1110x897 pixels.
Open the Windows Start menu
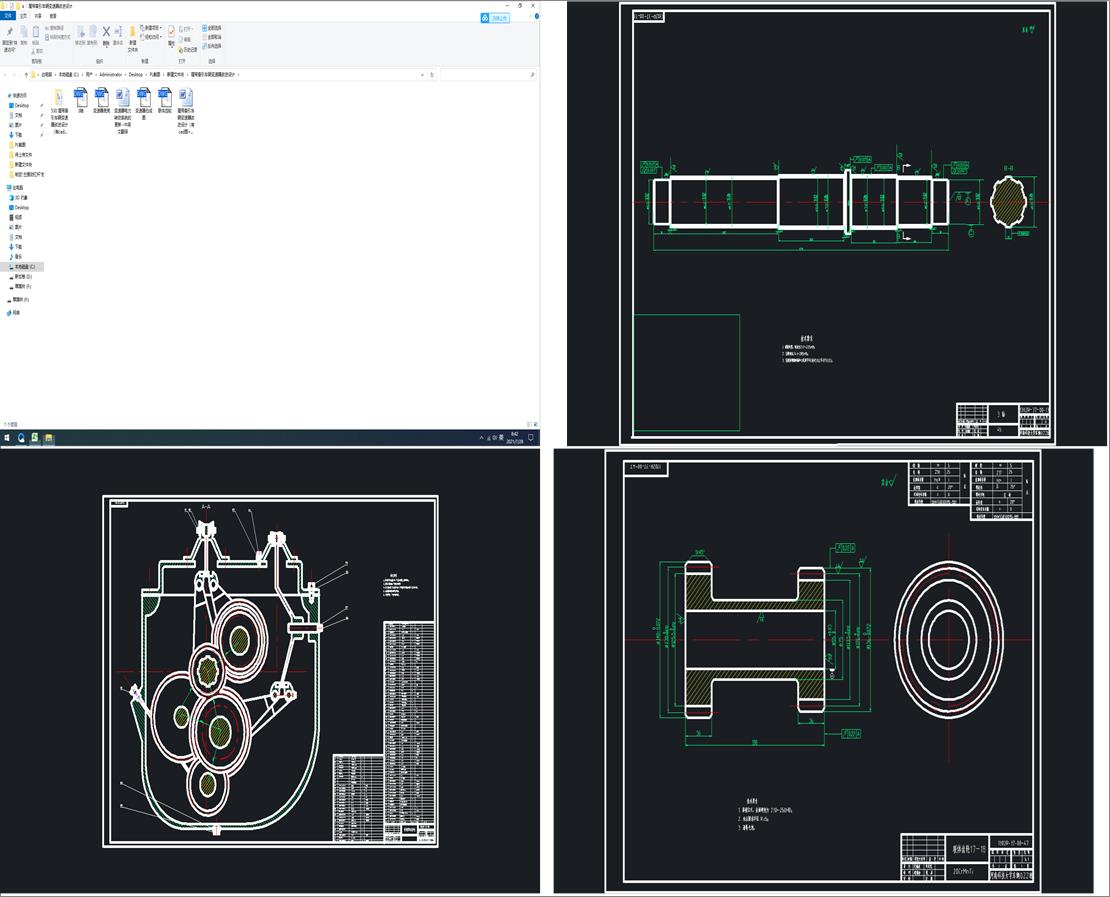tap(7, 438)
